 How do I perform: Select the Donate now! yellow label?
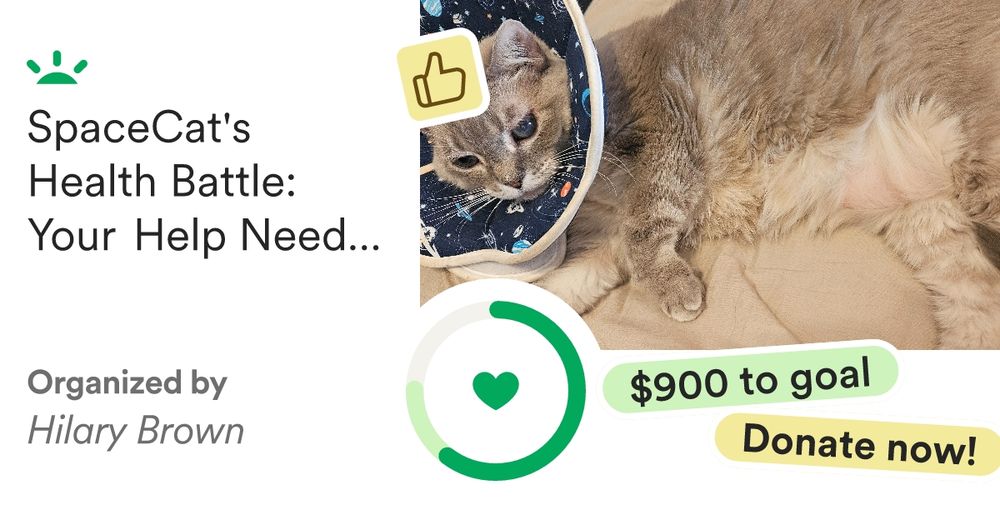[858, 443]
